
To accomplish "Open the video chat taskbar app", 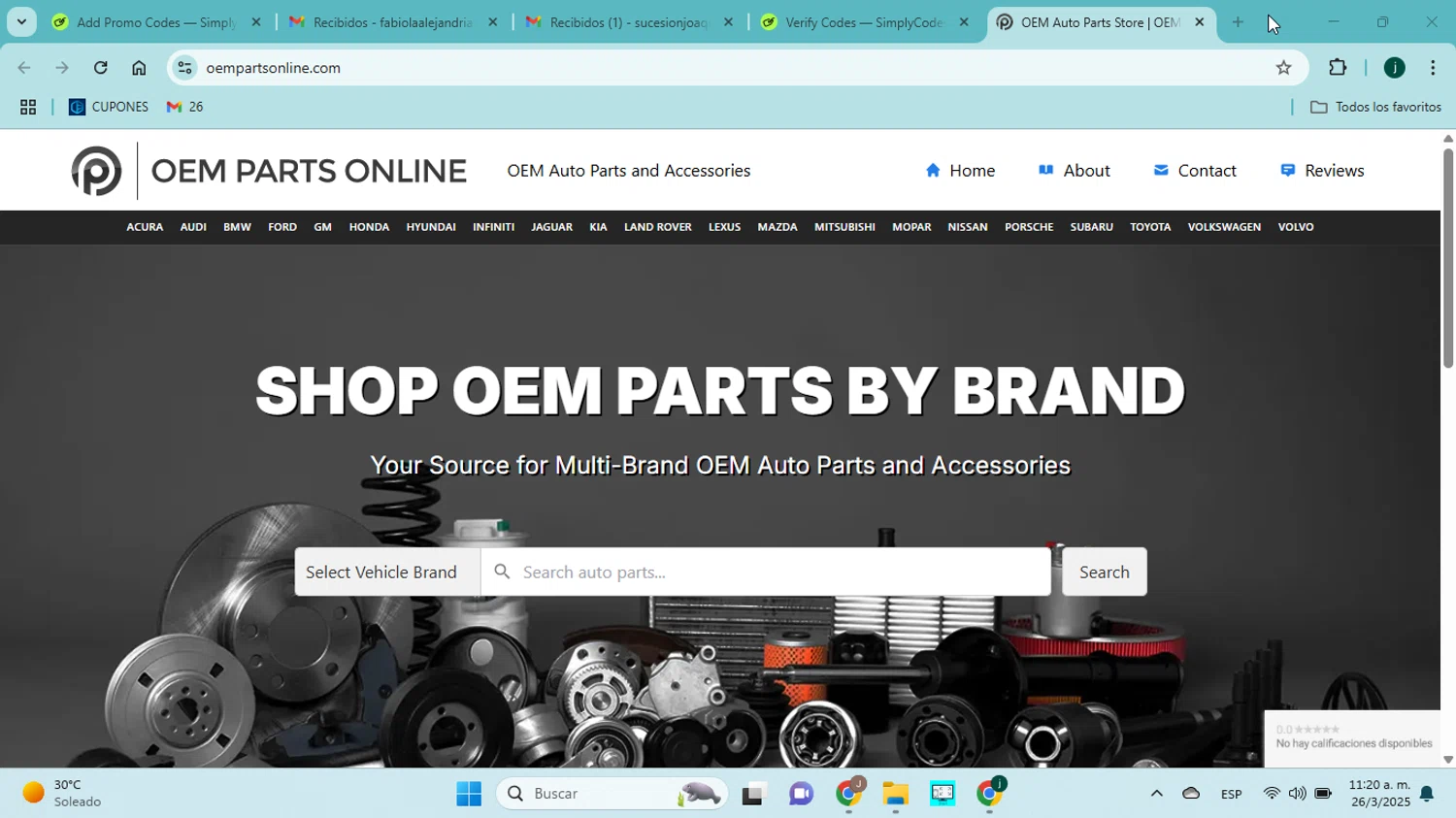I will tap(801, 794).
